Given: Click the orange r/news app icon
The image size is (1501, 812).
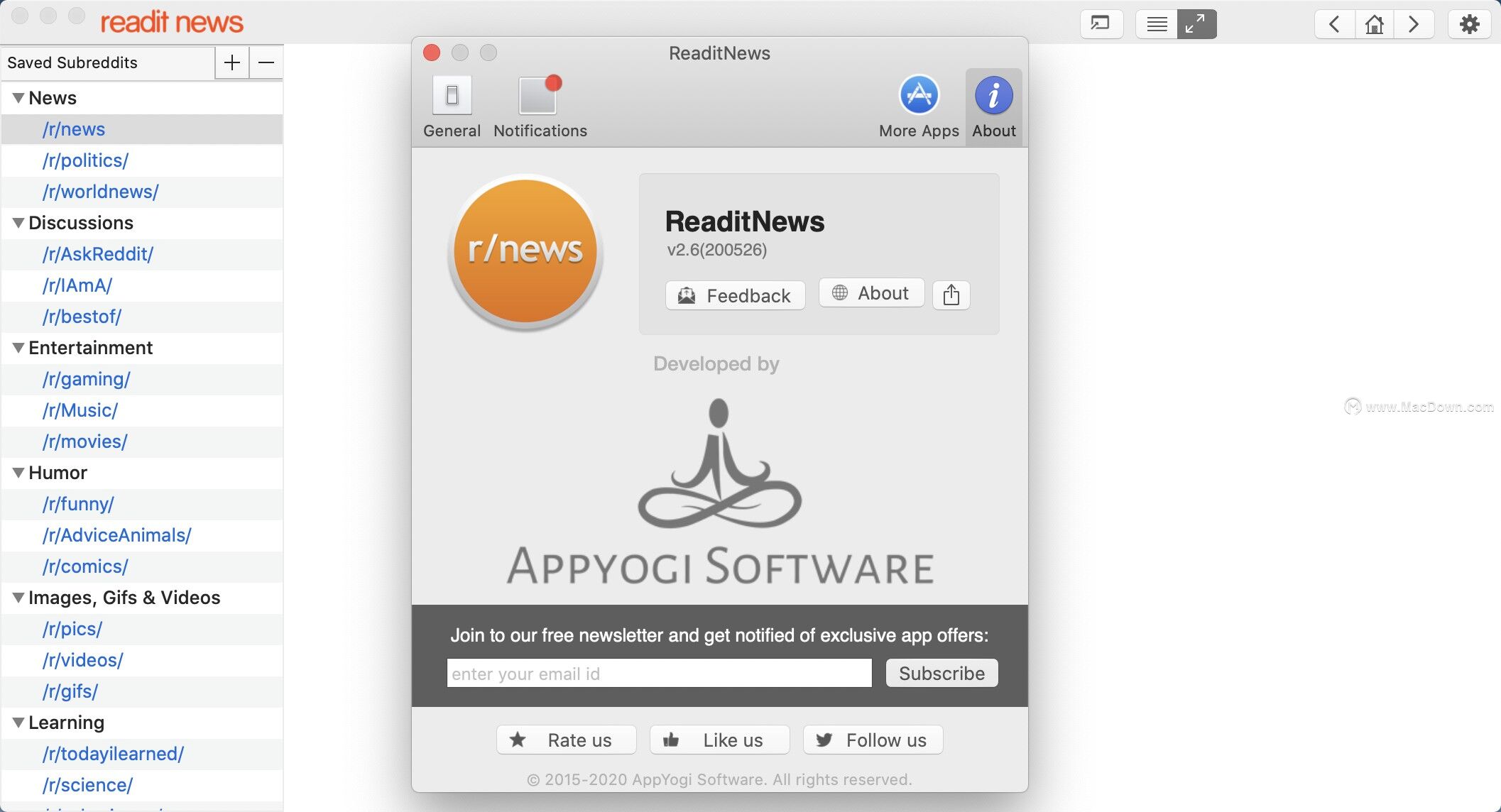Looking at the screenshot, I should [525, 252].
